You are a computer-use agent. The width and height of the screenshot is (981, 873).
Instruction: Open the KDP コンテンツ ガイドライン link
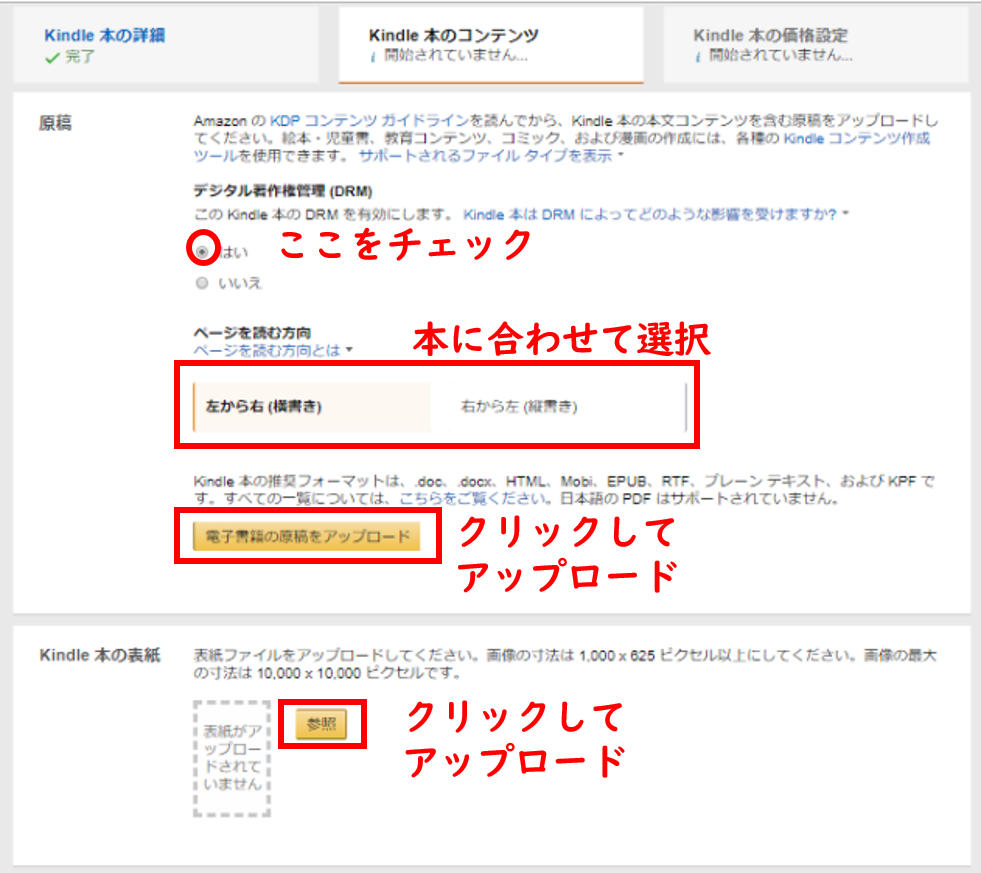click(369, 121)
